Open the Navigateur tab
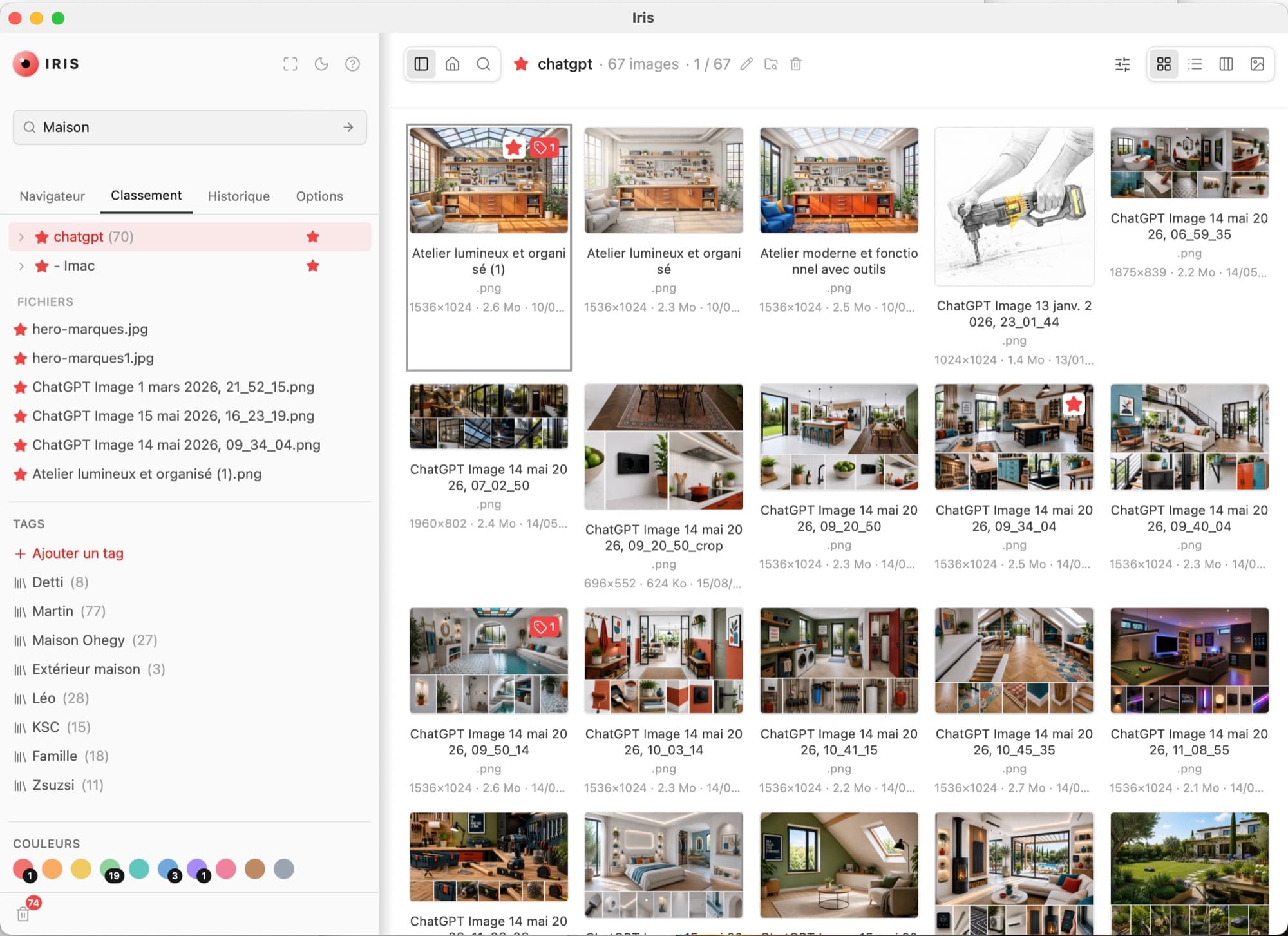 [52, 196]
